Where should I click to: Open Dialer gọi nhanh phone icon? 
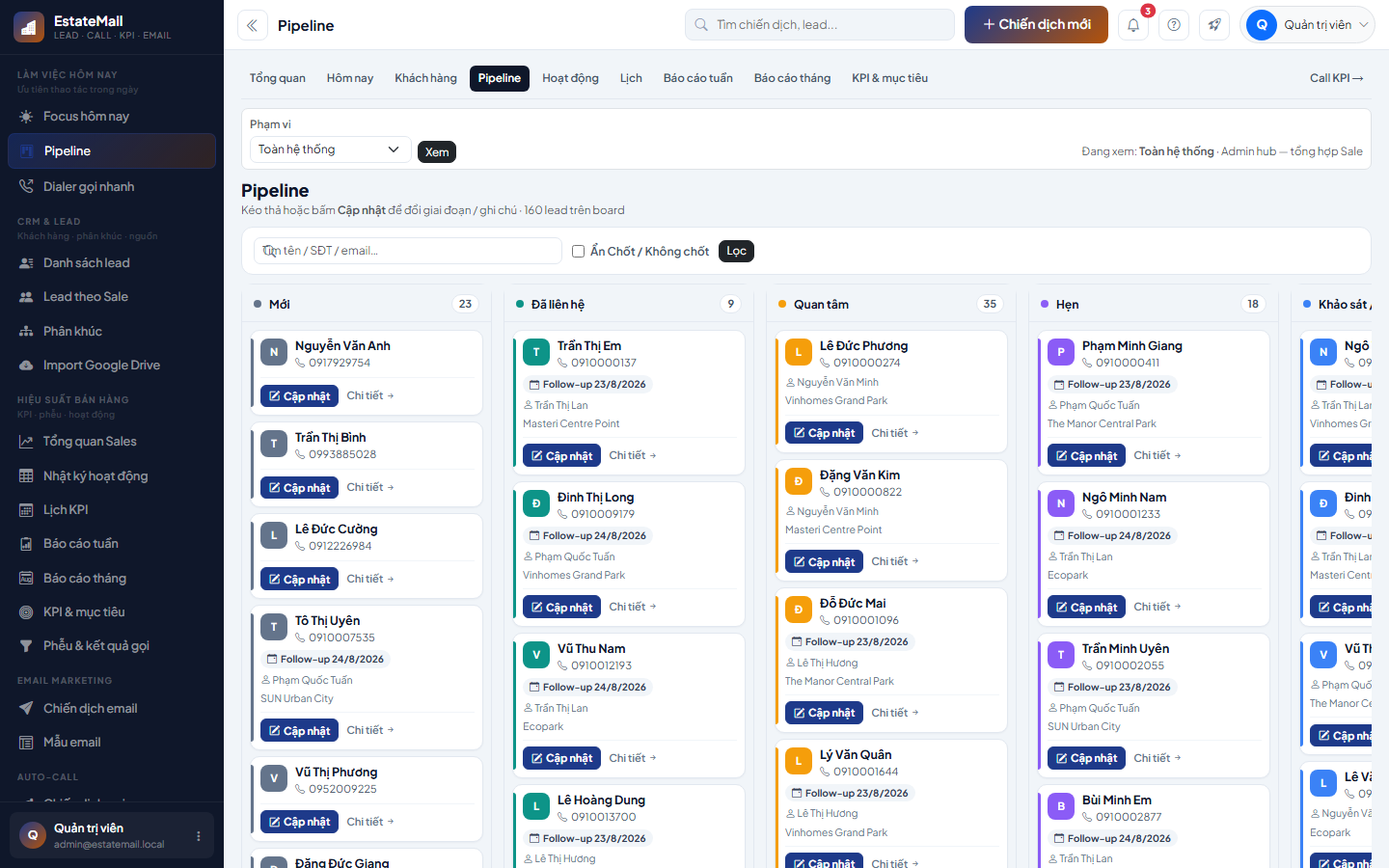point(26,187)
